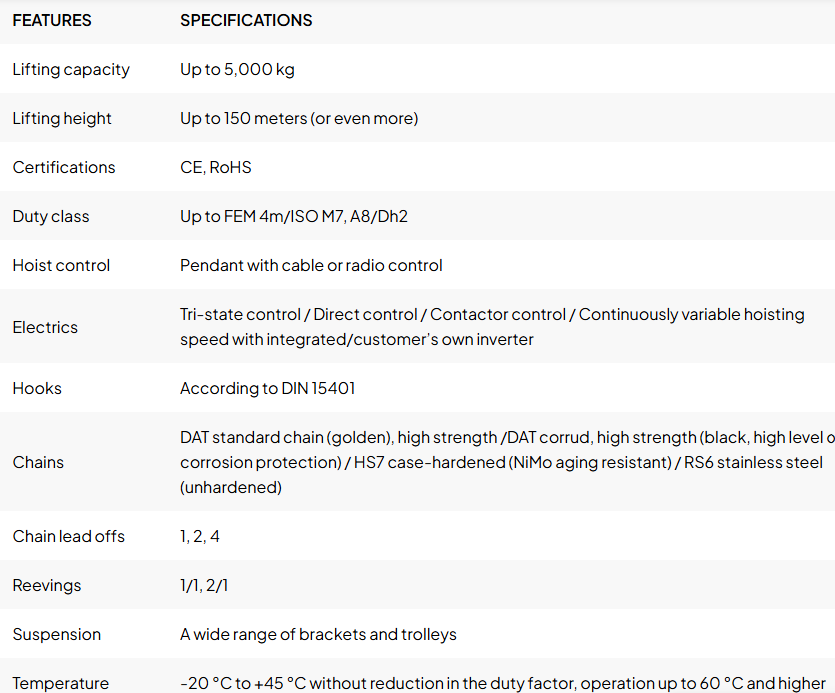Click the Chains row label

click(38, 462)
